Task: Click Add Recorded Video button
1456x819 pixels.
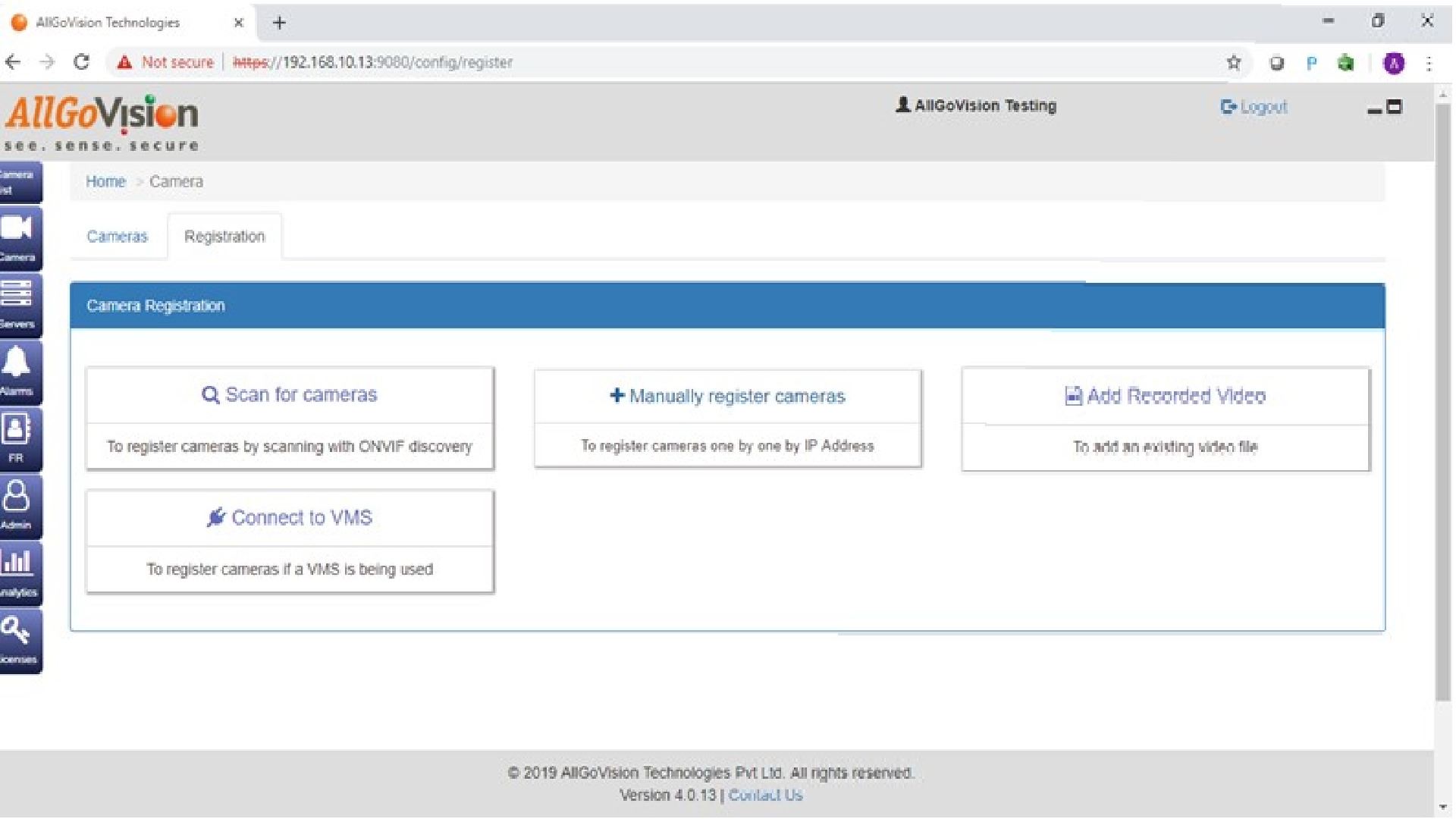Action: pos(1166,396)
